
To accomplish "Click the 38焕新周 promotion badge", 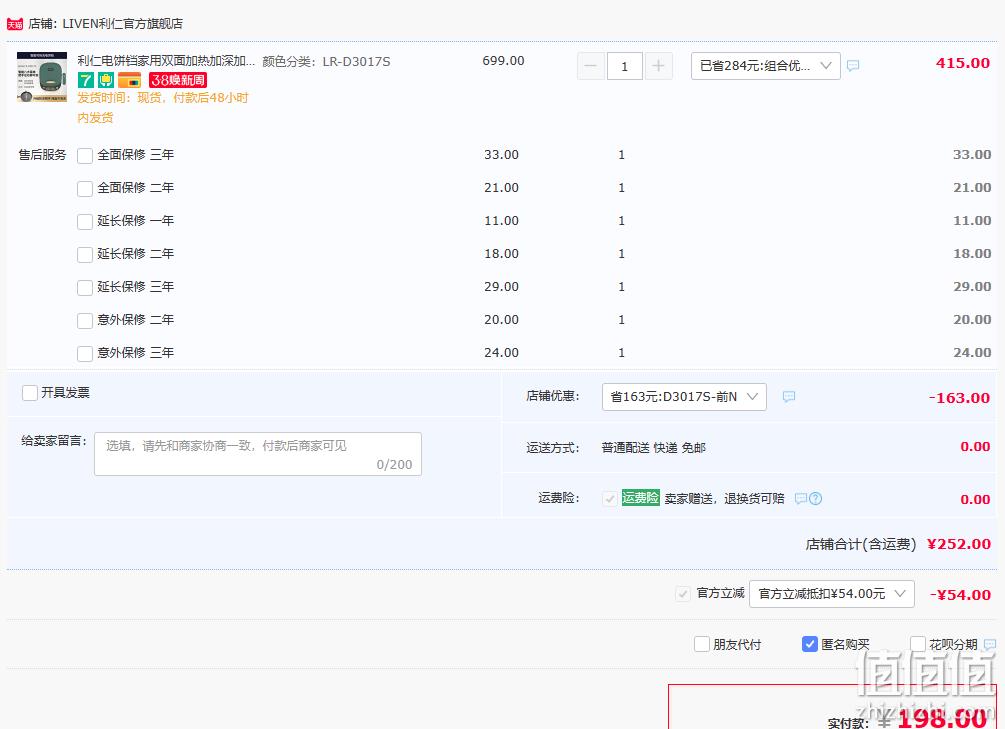I will [x=178, y=80].
